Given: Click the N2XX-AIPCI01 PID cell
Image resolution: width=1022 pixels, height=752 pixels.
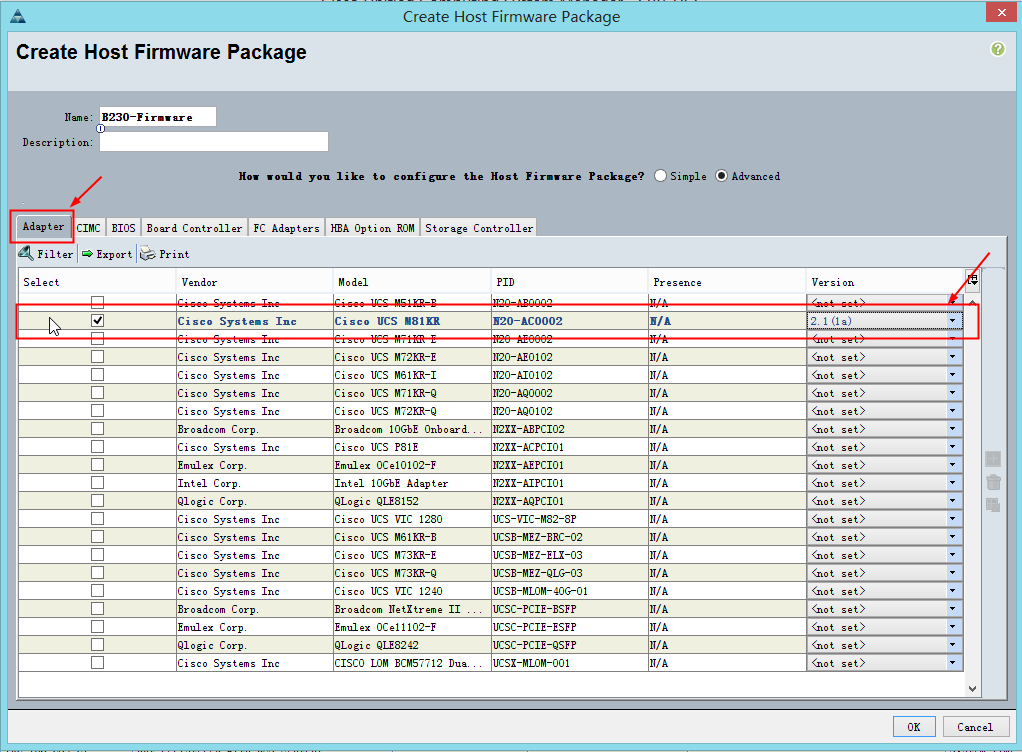Looking at the screenshot, I should pos(569,483).
